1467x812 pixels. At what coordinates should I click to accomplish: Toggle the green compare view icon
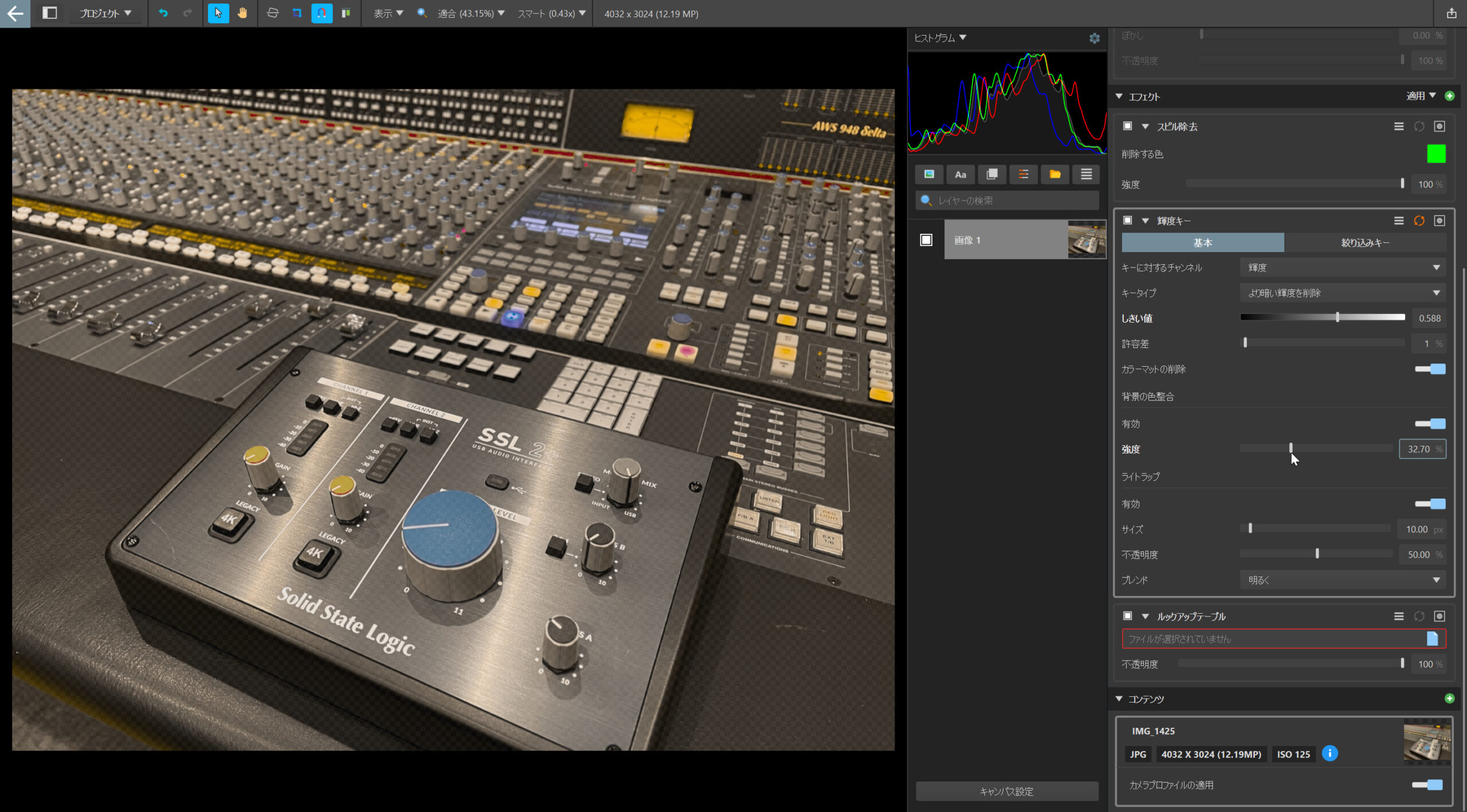point(346,13)
